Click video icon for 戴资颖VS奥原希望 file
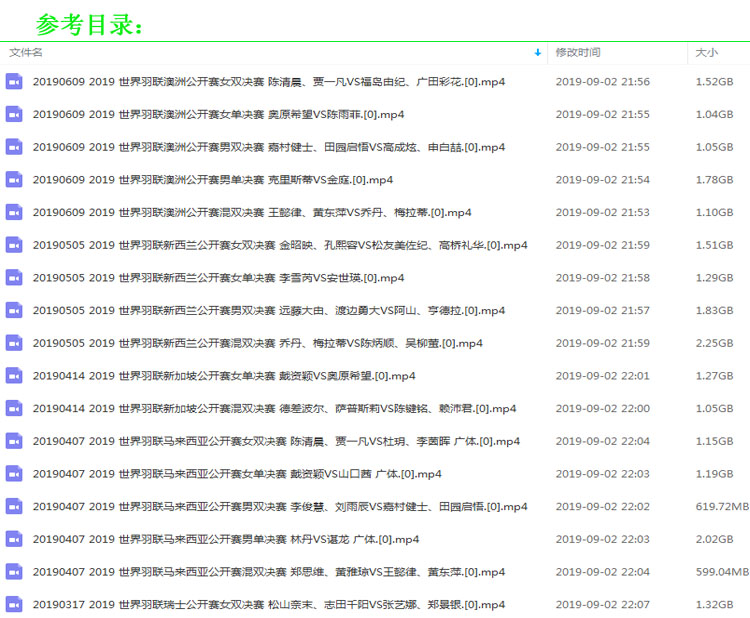 tap(14, 376)
